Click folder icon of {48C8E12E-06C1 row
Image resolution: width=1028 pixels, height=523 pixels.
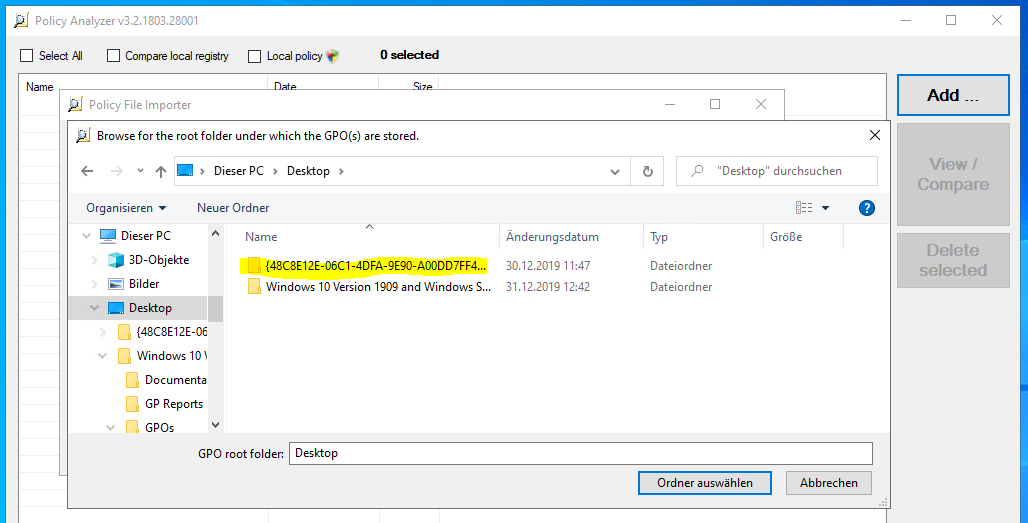coord(254,265)
